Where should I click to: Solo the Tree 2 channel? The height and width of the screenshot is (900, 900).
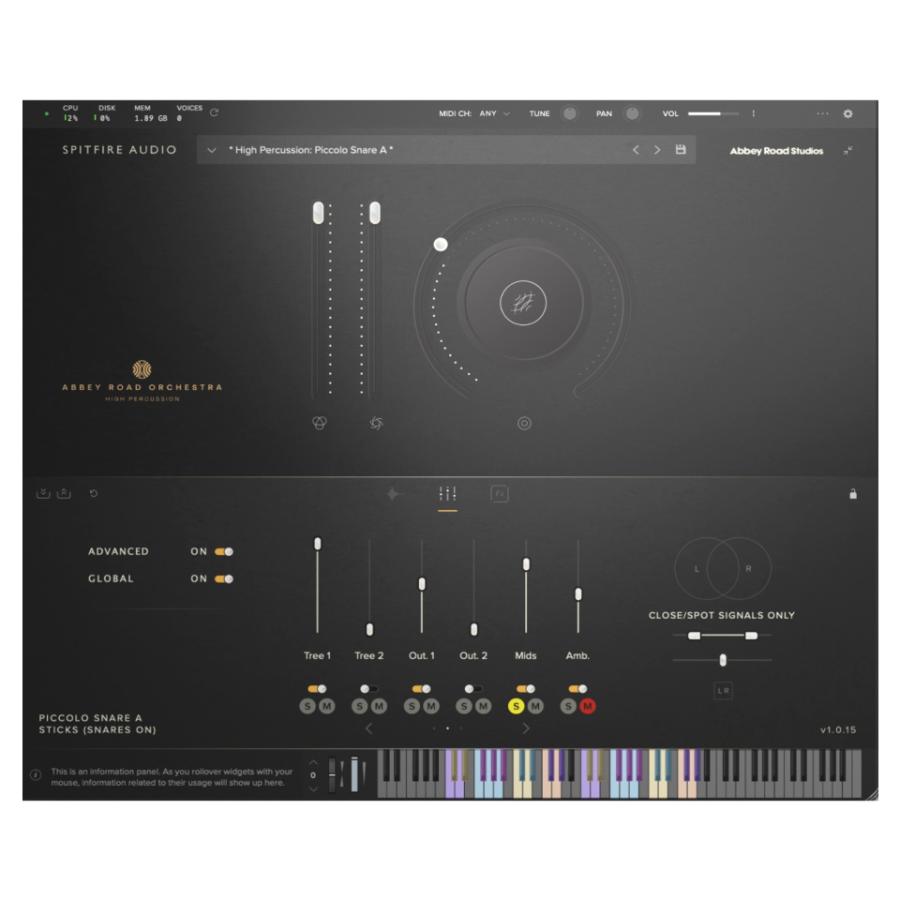359,706
